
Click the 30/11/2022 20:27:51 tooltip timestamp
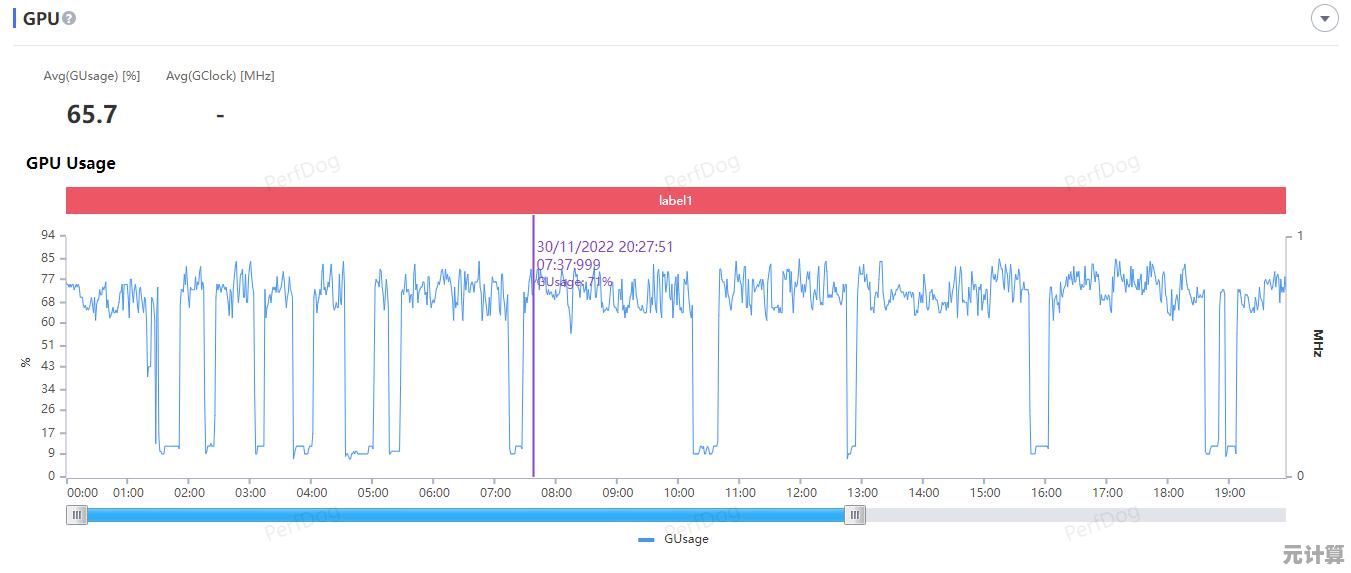(x=605, y=247)
